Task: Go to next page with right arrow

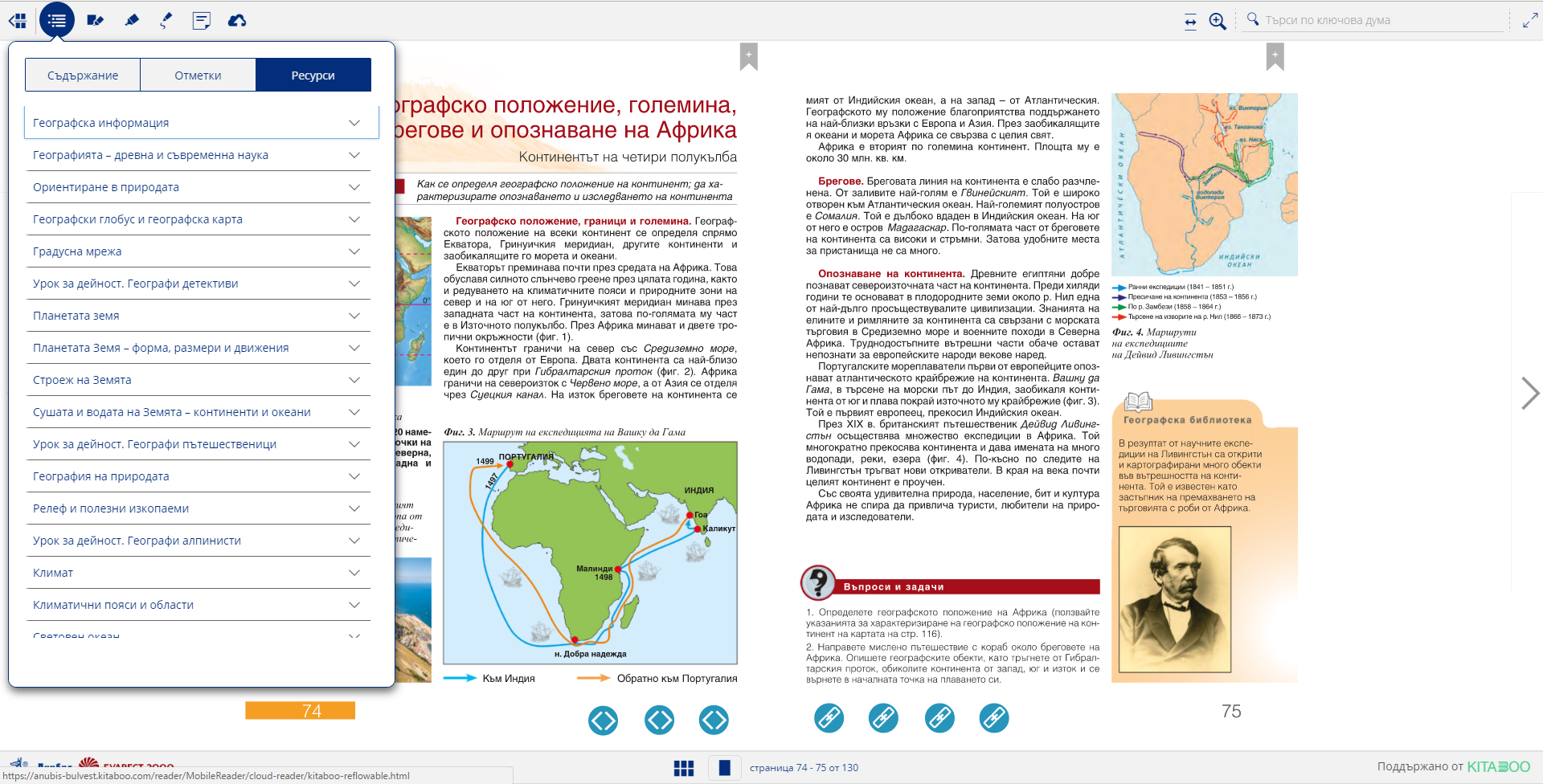Action: [x=1529, y=394]
